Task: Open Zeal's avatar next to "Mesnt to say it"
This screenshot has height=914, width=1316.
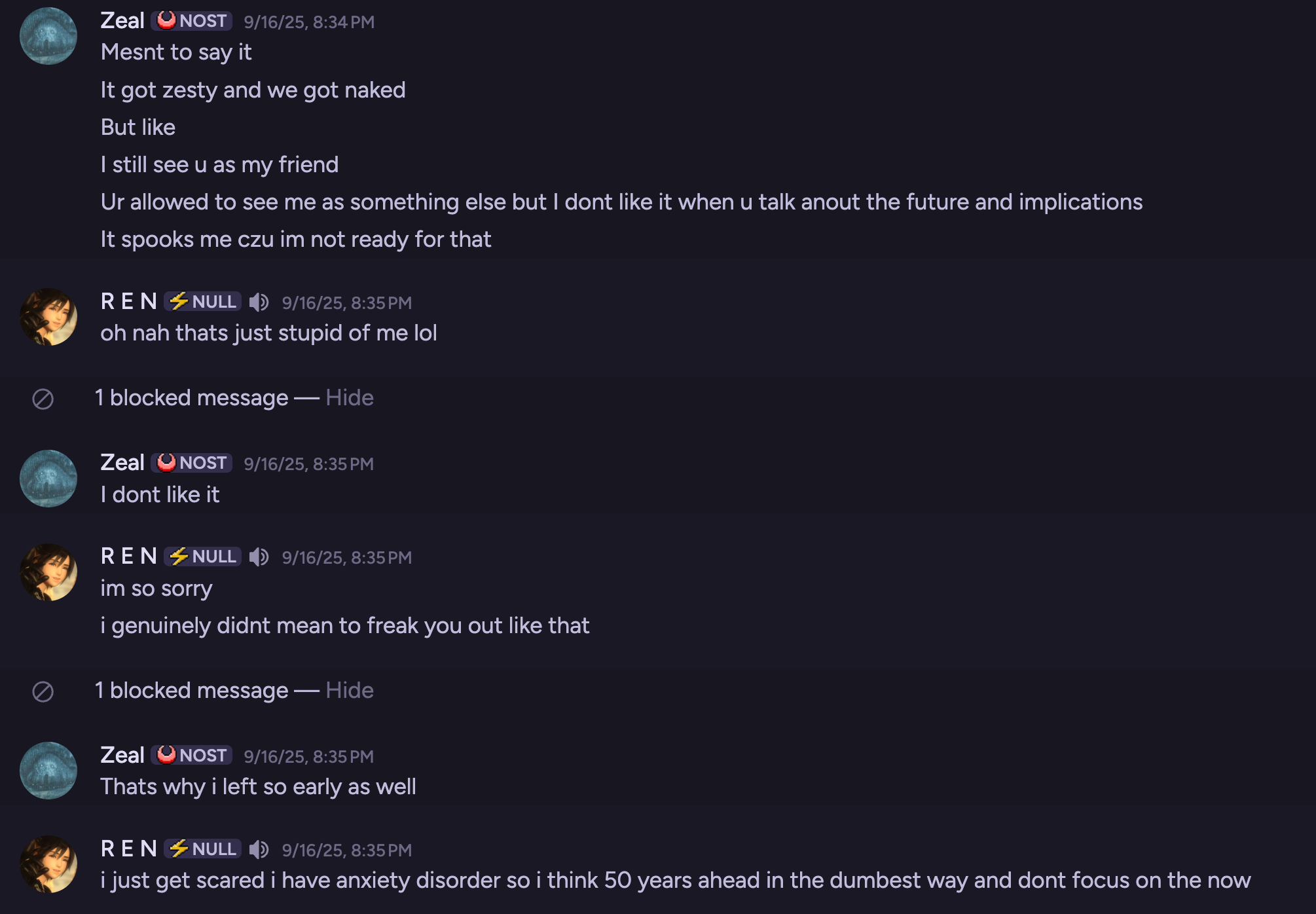Action: [x=48, y=36]
